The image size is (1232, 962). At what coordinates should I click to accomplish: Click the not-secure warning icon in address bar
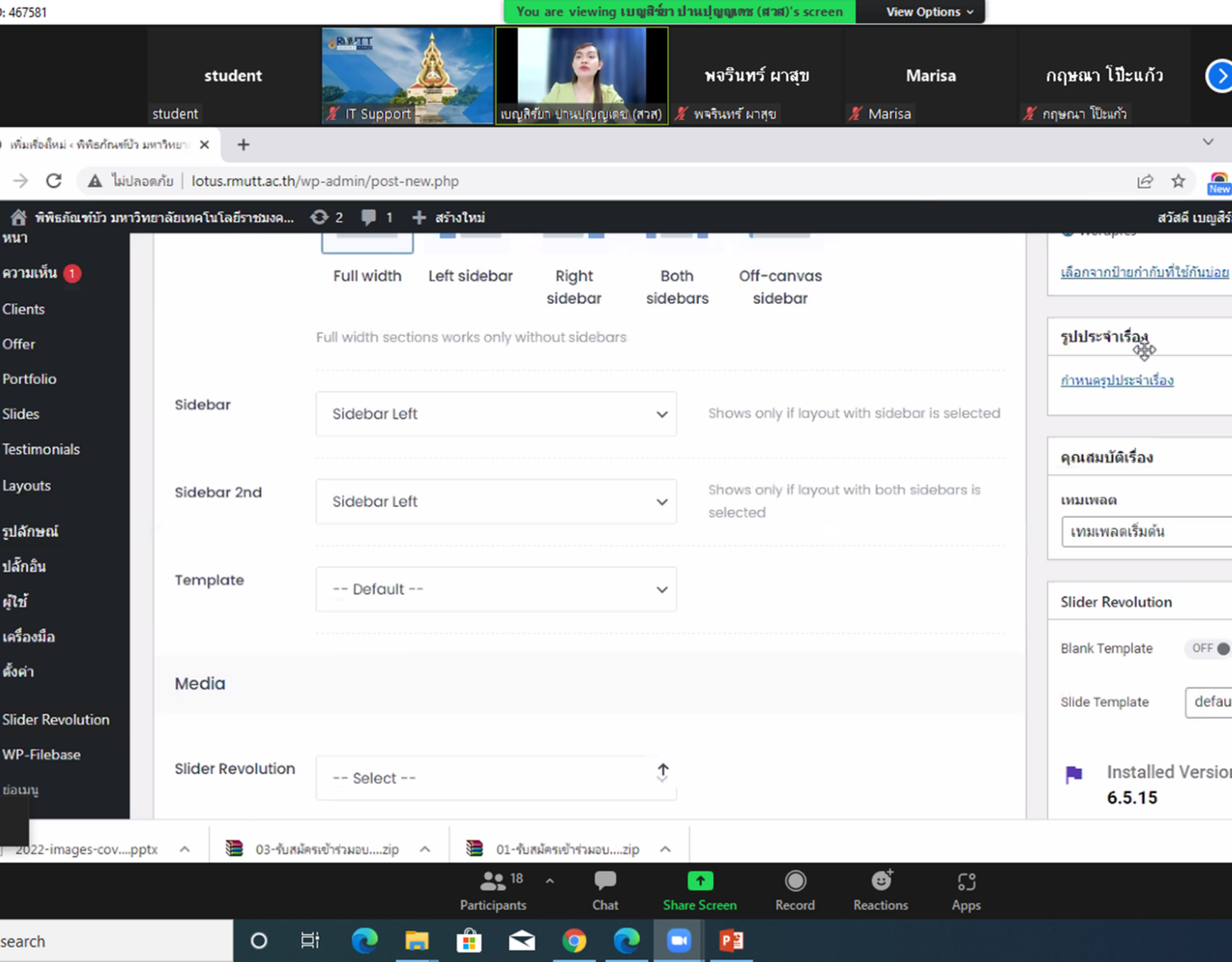coord(94,181)
